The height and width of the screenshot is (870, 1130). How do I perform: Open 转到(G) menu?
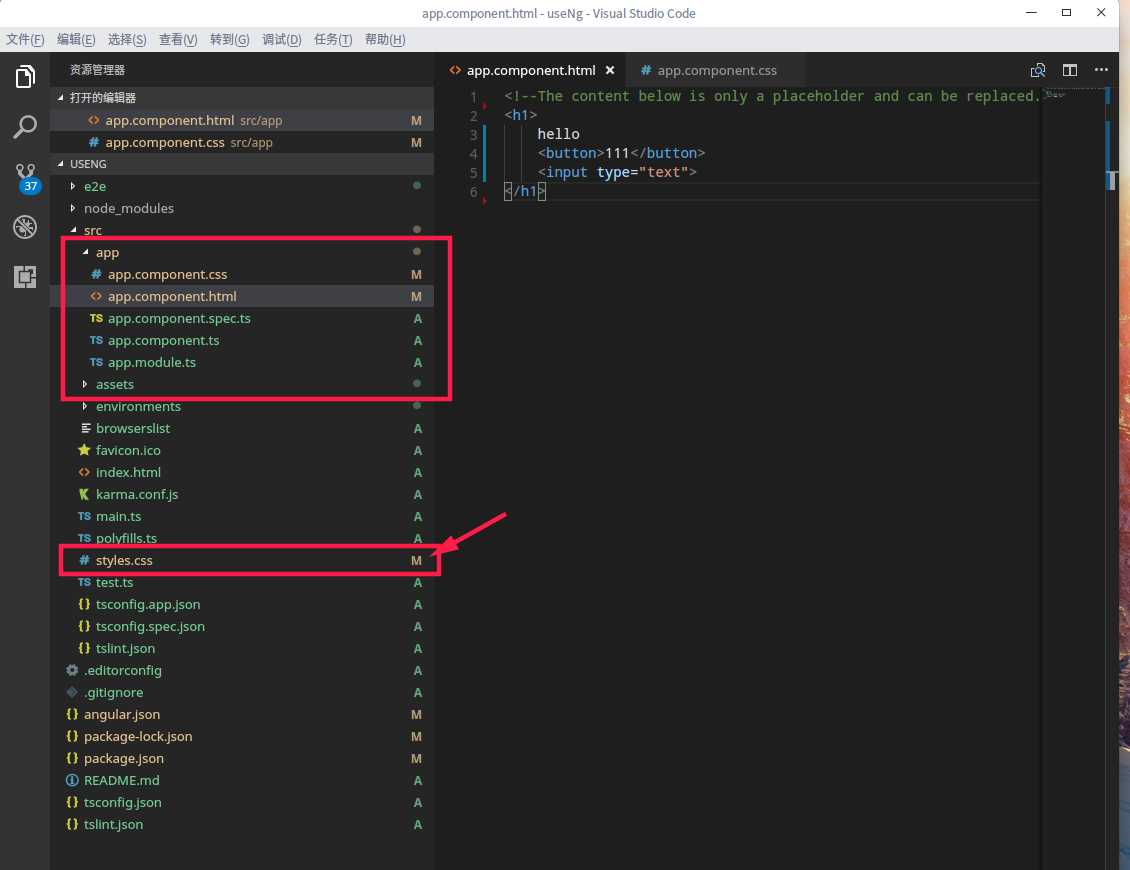[229, 40]
